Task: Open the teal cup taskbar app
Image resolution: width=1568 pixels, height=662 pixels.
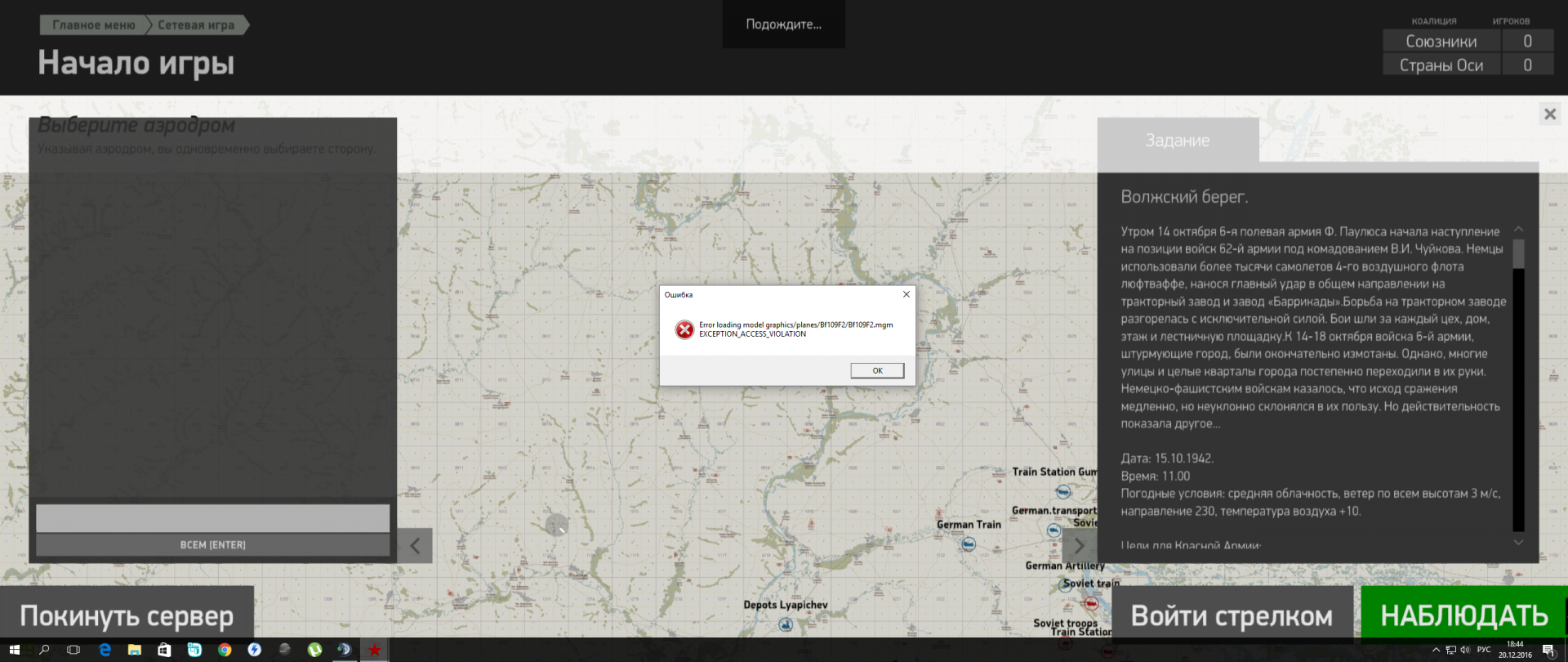Action: pyautogui.click(x=194, y=650)
